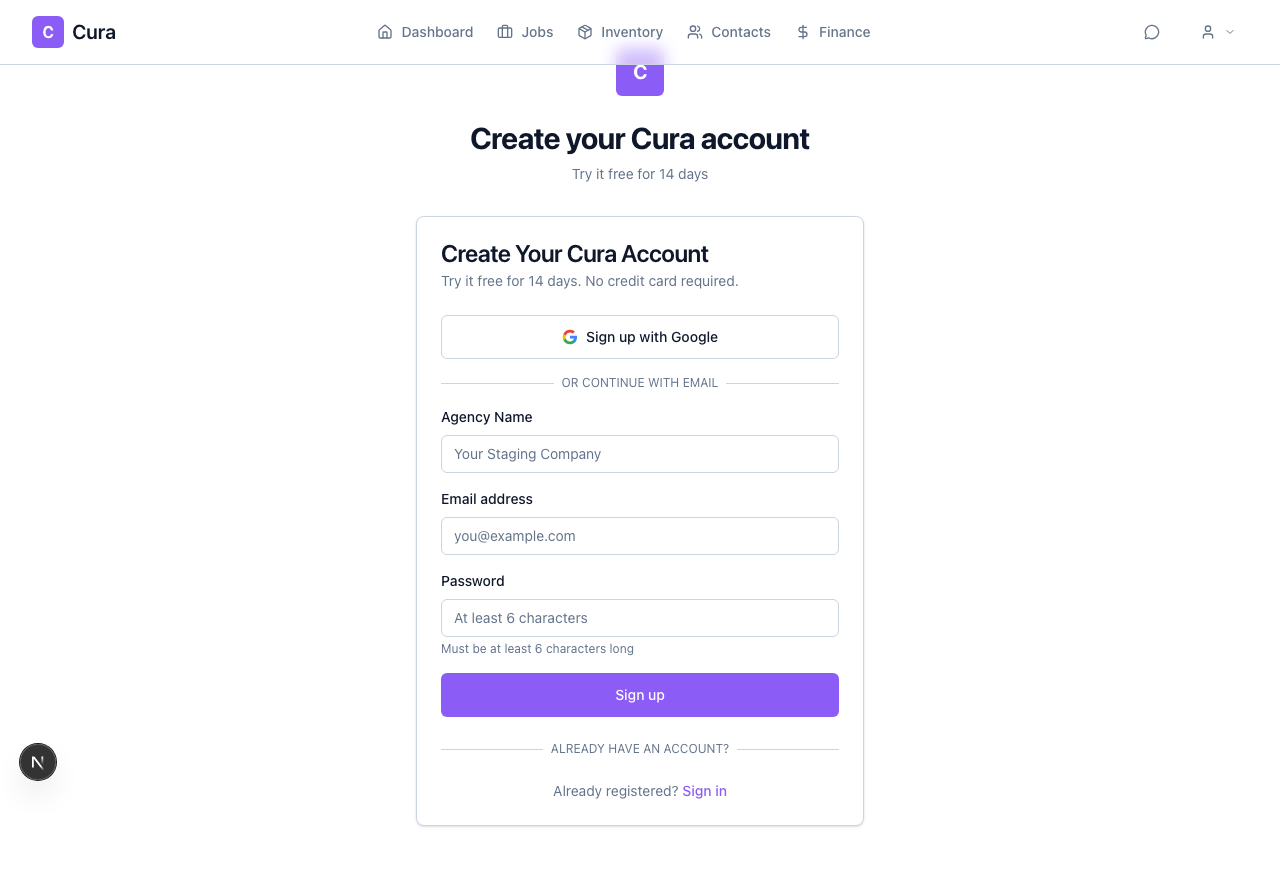Select the Jobs briefcase icon
Screen dimensions: 1280x874
click(x=503, y=31)
